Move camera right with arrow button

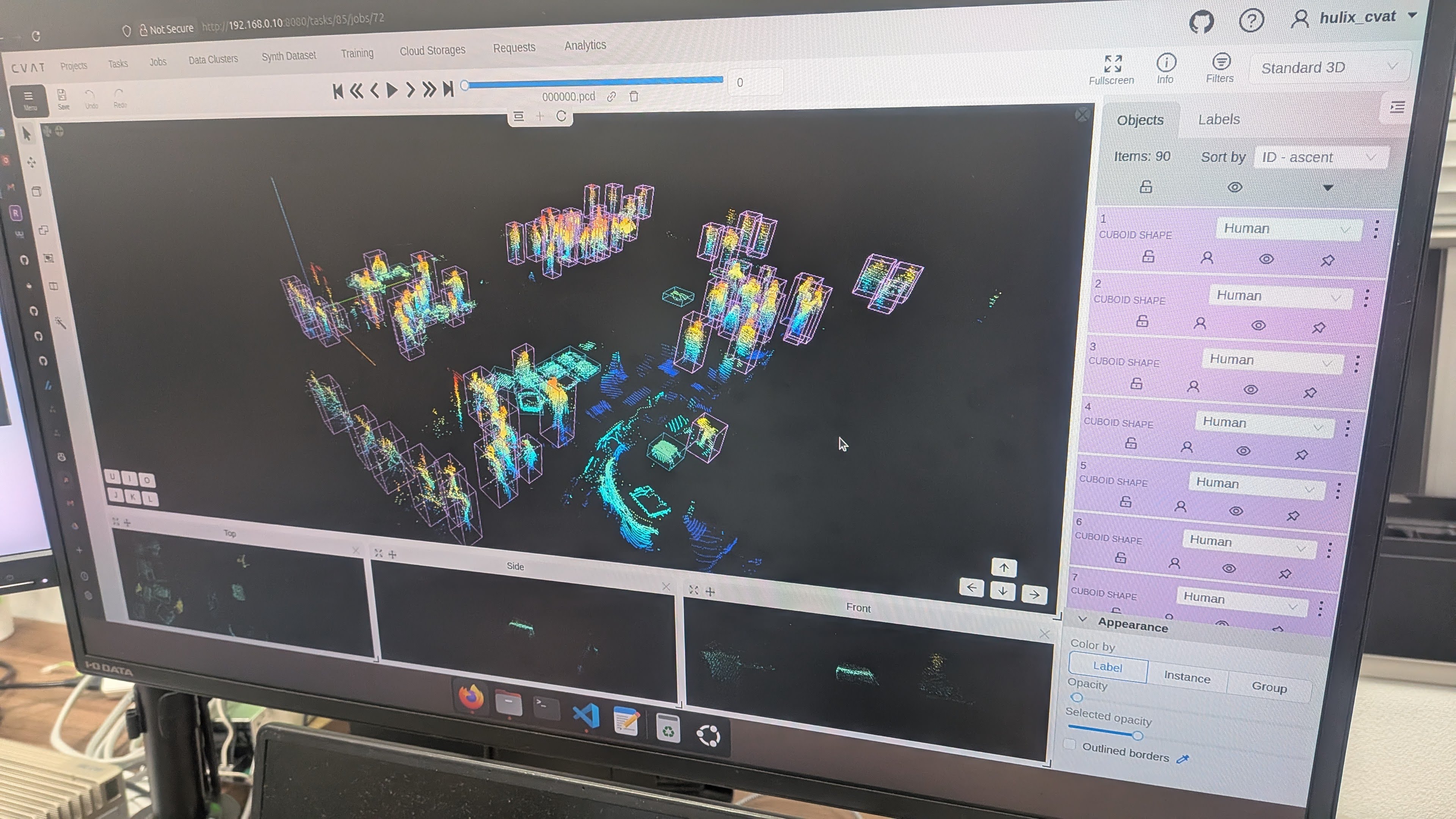click(1034, 594)
